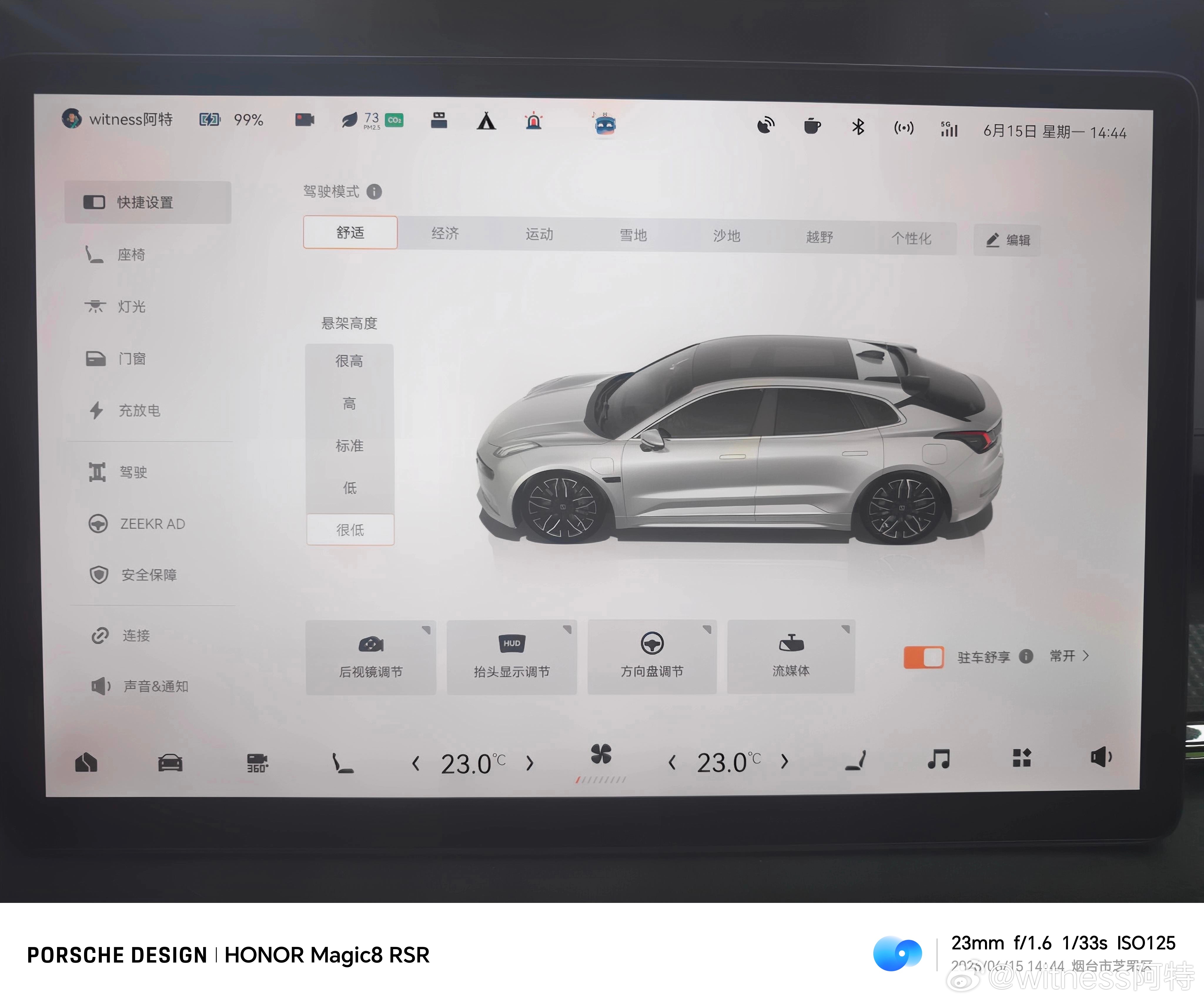Open 方向盘调节 steering wheel adjustment
Image resolution: width=1204 pixels, height=1004 pixels.
pyautogui.click(x=652, y=657)
